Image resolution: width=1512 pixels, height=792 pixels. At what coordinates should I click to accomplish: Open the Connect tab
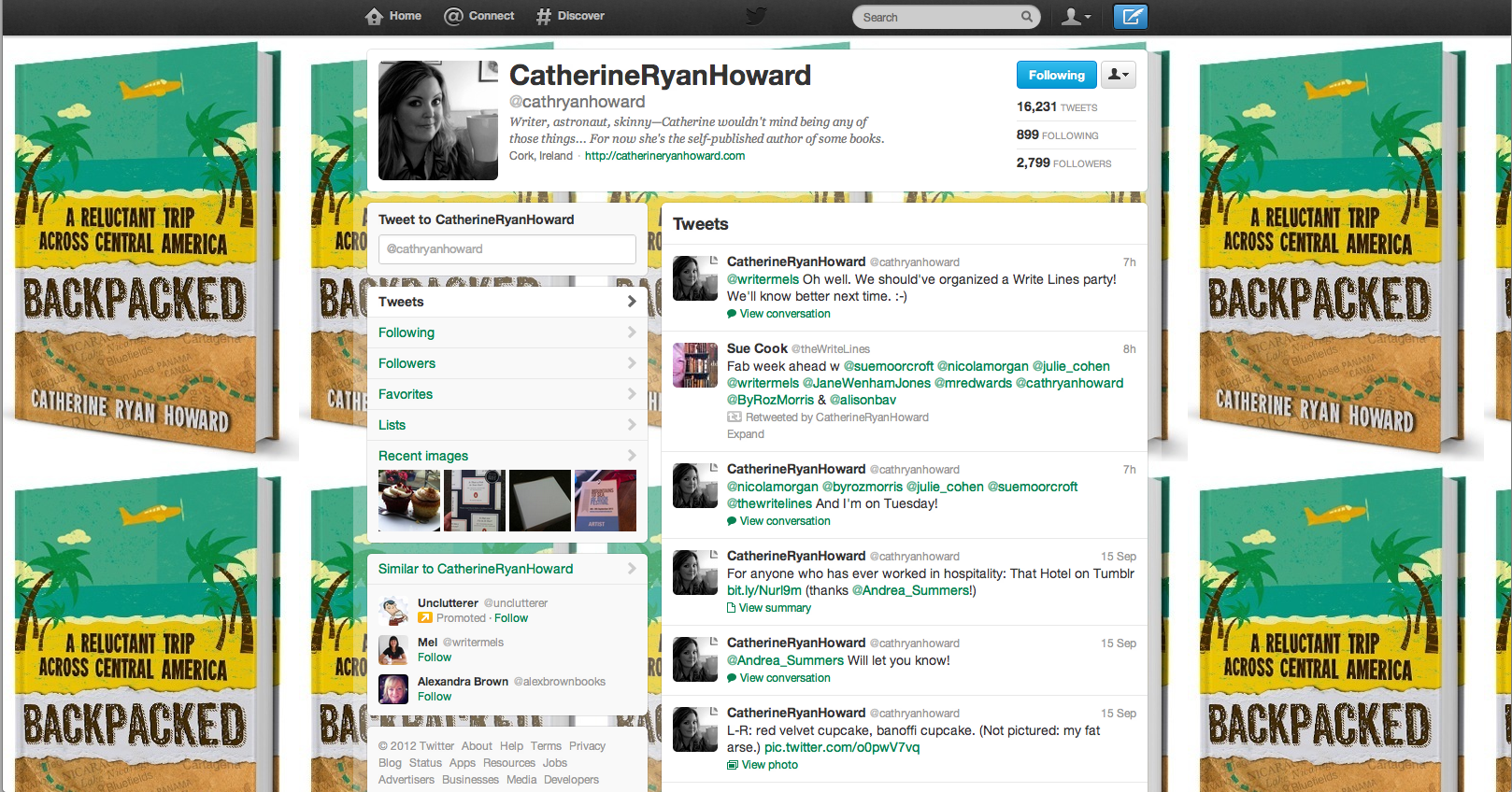pyautogui.click(x=479, y=16)
